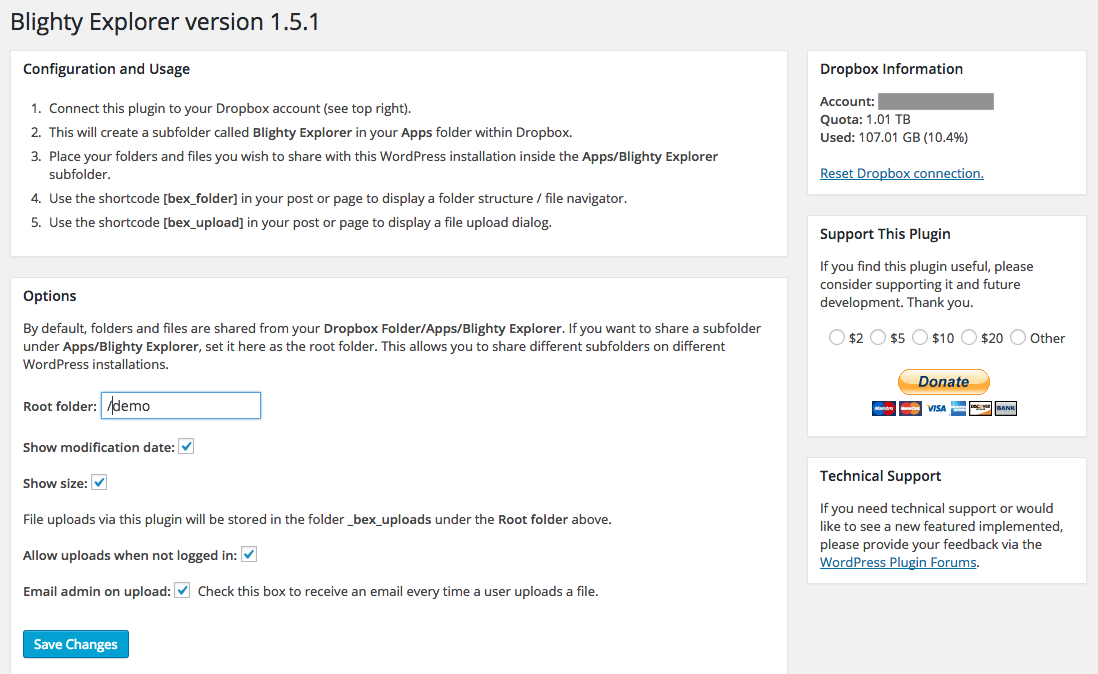Viewport: 1098px width, 674px height.
Task: Click the Save Changes button
Action: [x=76, y=644]
